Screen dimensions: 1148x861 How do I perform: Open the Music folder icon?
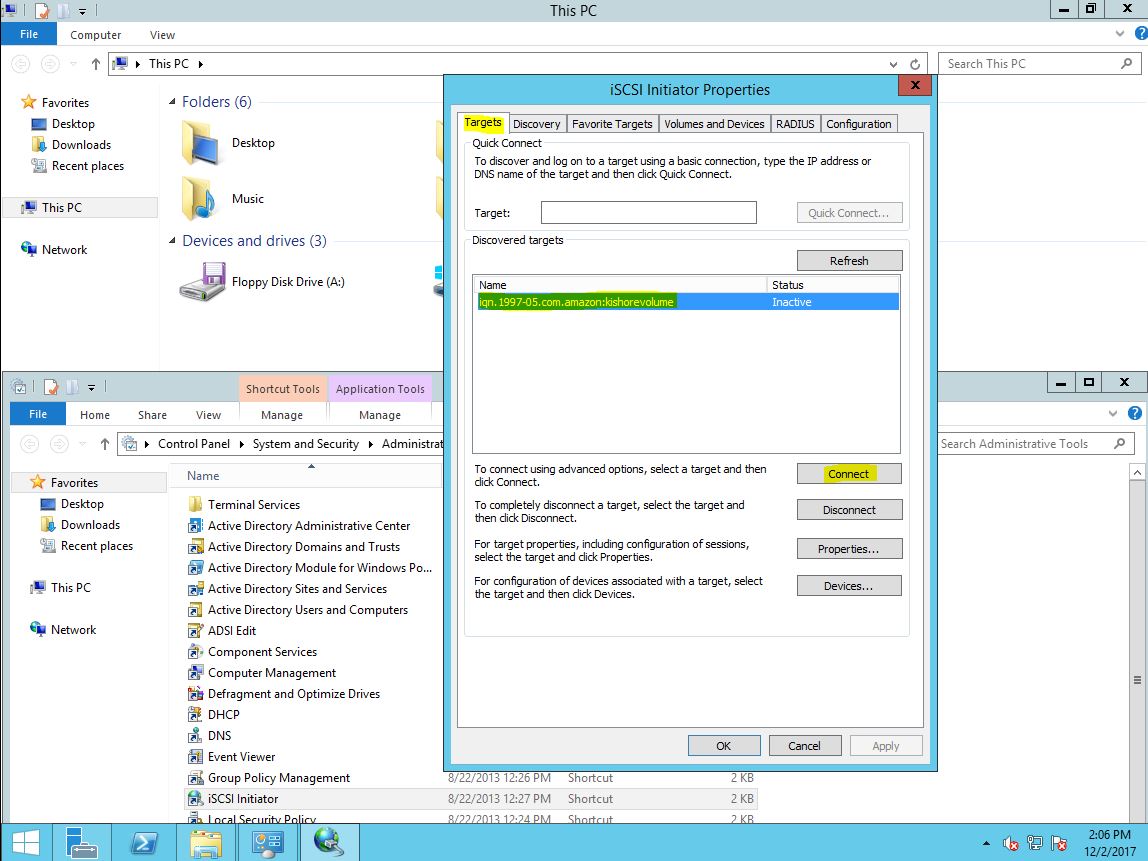[x=201, y=198]
